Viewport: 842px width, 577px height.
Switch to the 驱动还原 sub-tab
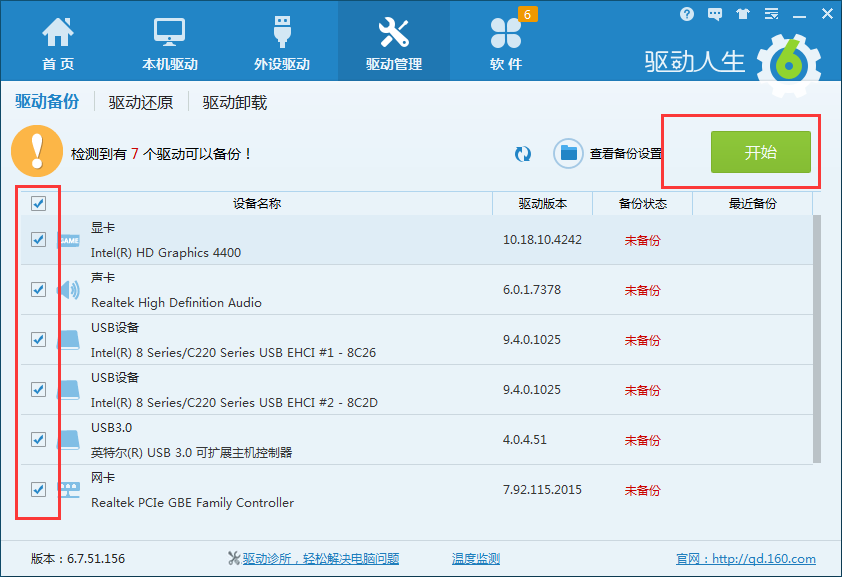(141, 102)
